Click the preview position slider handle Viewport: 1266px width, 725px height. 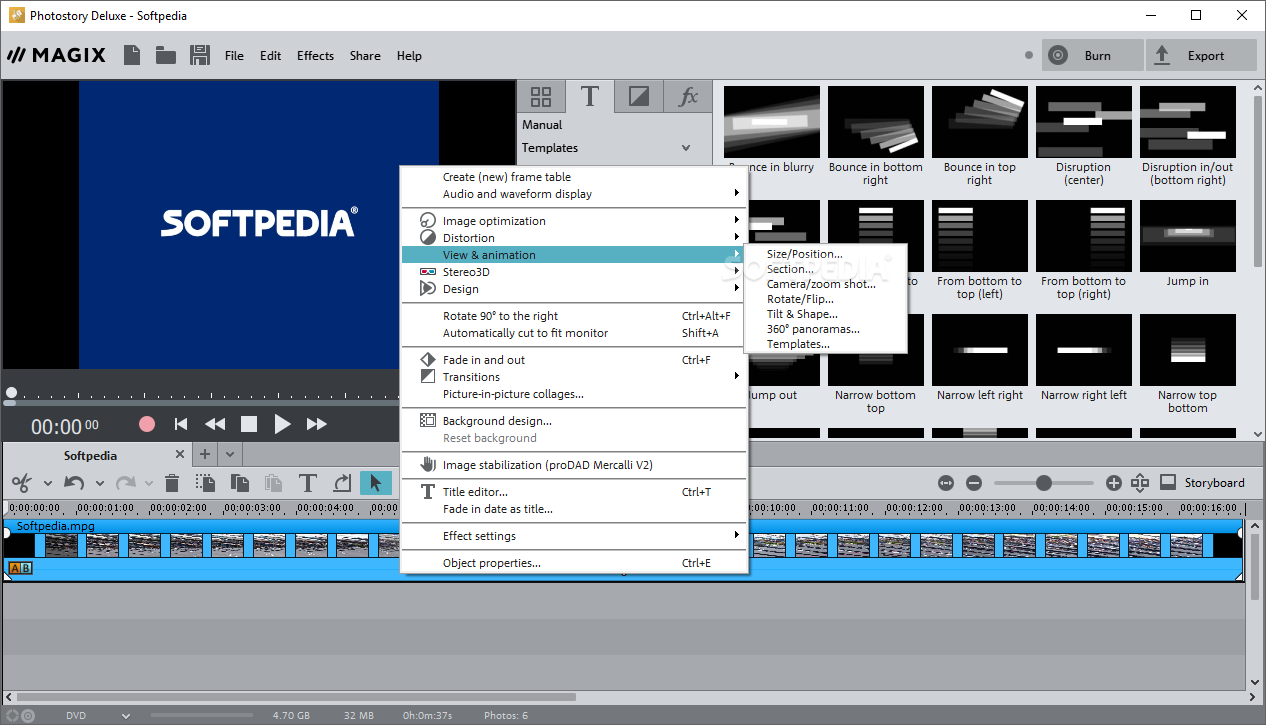pos(11,394)
